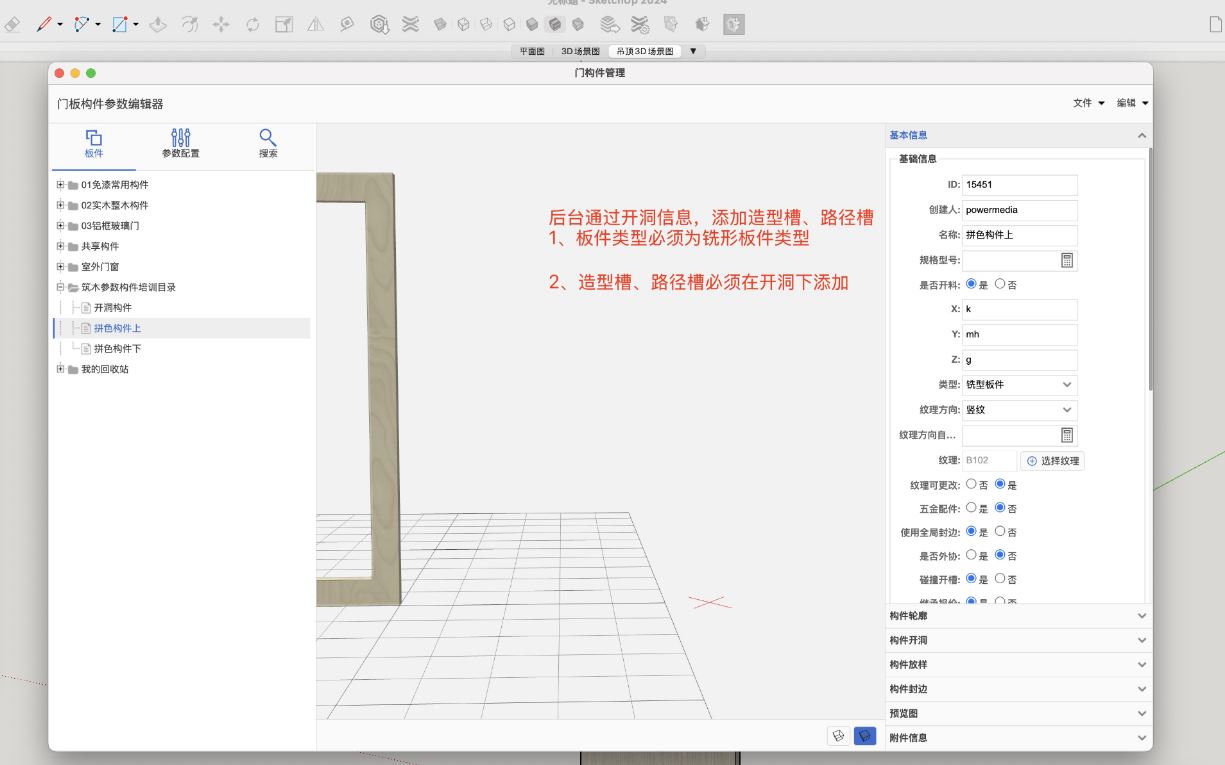Set 是否开料 to 否
1225x765 pixels.
1000,285
